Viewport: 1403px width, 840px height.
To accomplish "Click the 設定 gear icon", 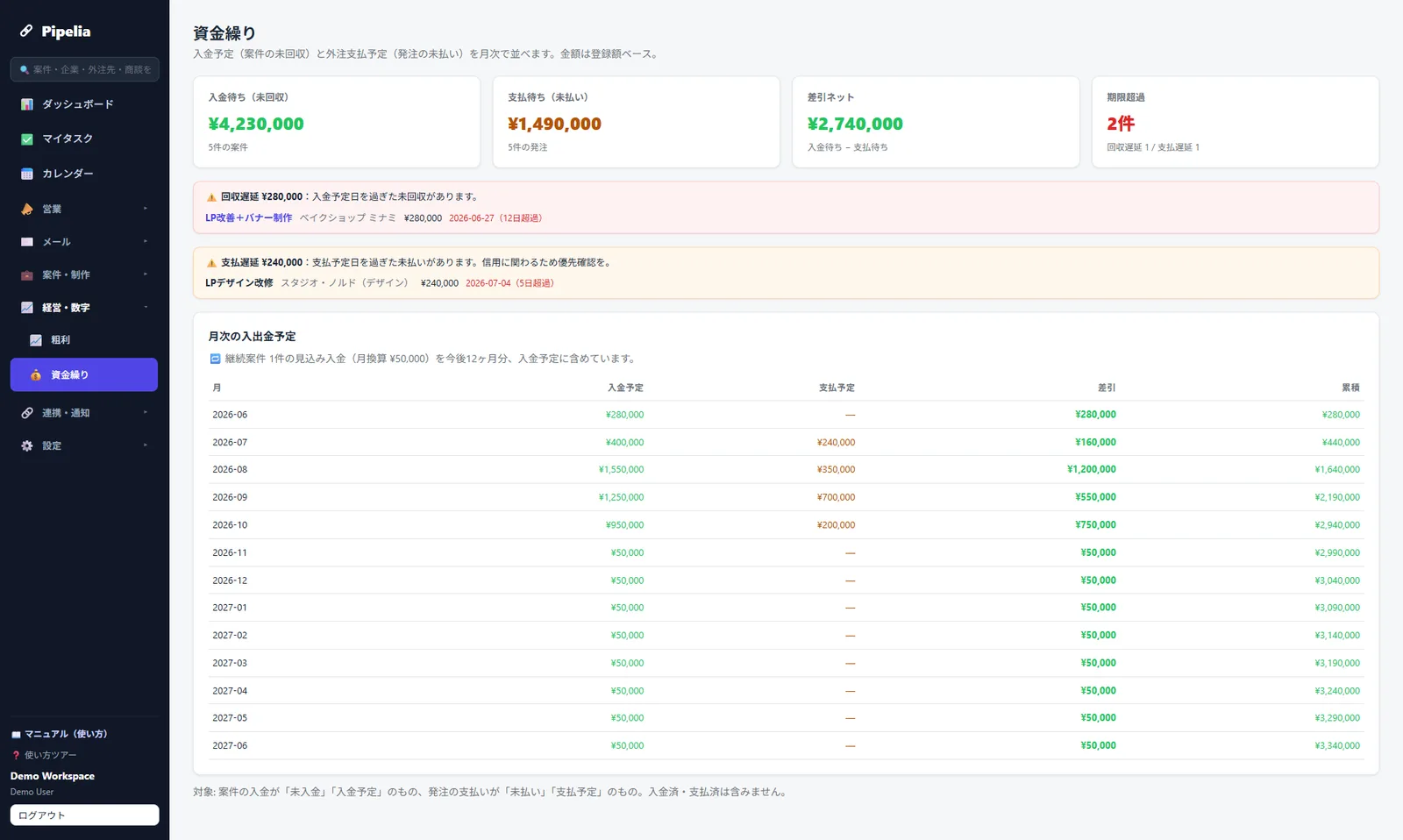I will (27, 445).
